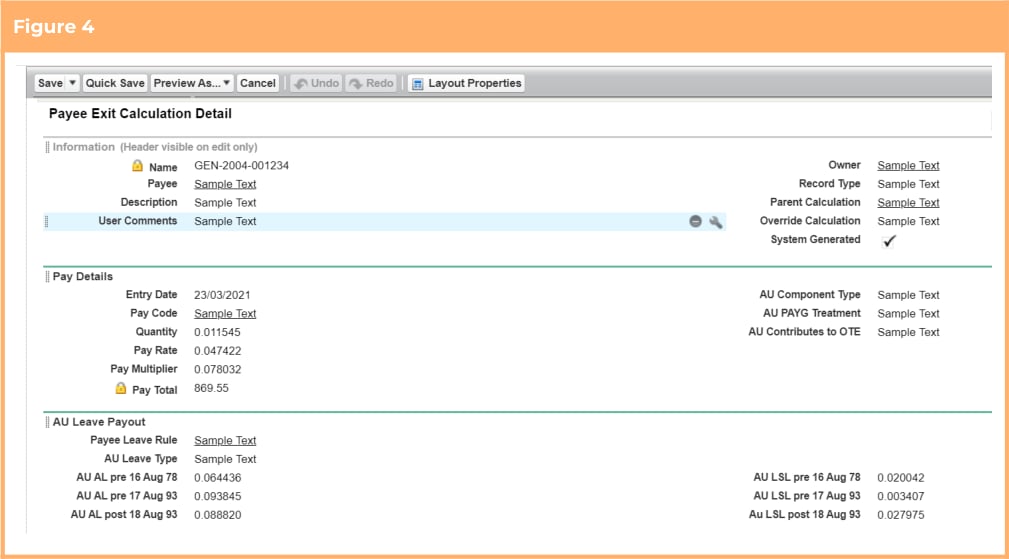The image size is (1009, 559).
Task: Remove the User Comments field with minus icon
Action: [x=695, y=221]
